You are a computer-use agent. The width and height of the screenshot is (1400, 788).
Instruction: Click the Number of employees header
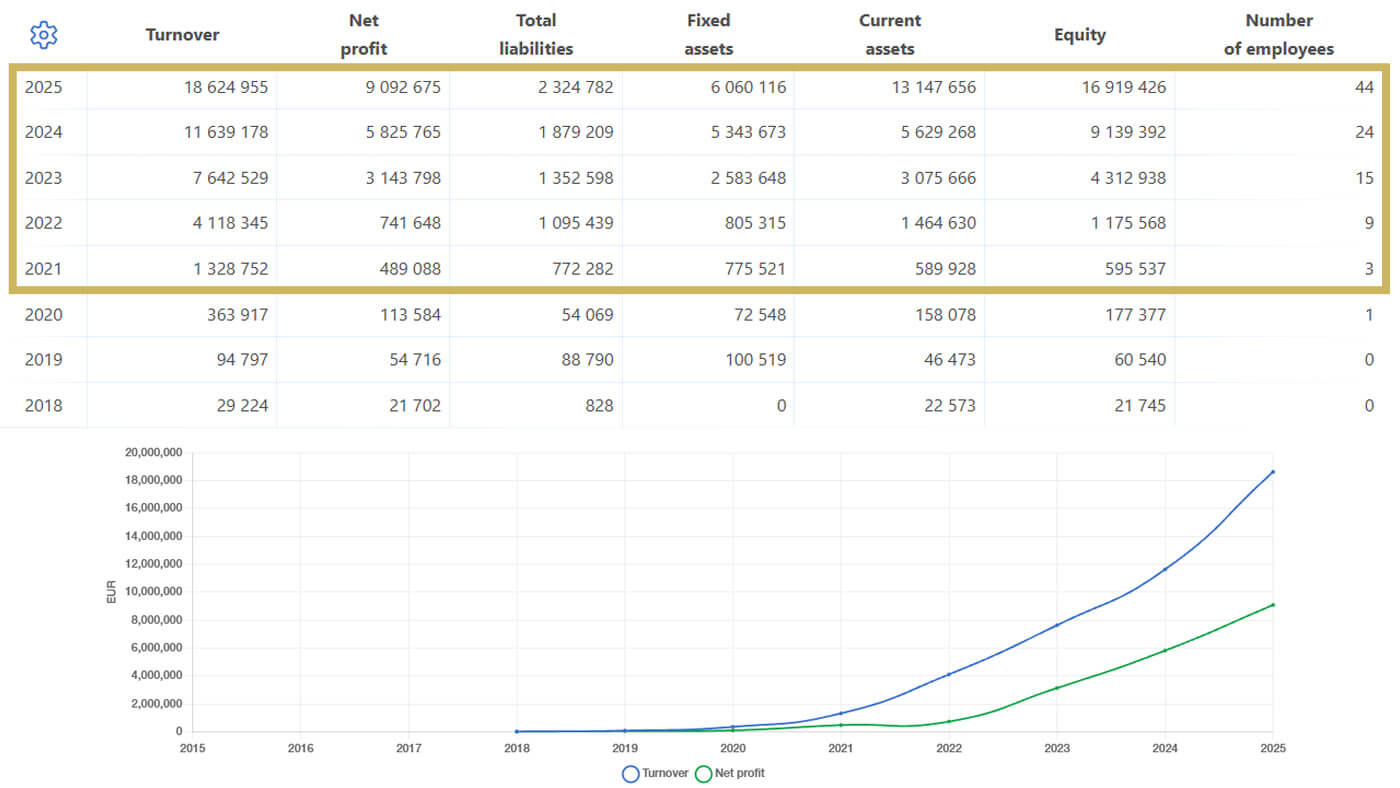[1279, 34]
